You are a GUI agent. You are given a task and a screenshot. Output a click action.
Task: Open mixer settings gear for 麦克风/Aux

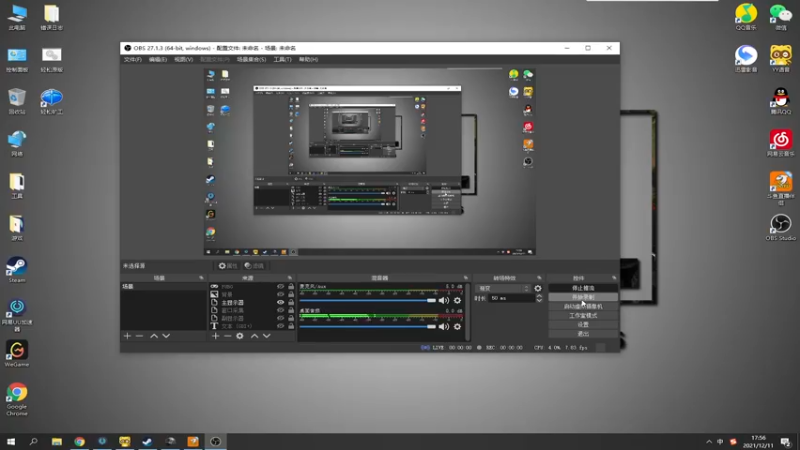point(457,301)
